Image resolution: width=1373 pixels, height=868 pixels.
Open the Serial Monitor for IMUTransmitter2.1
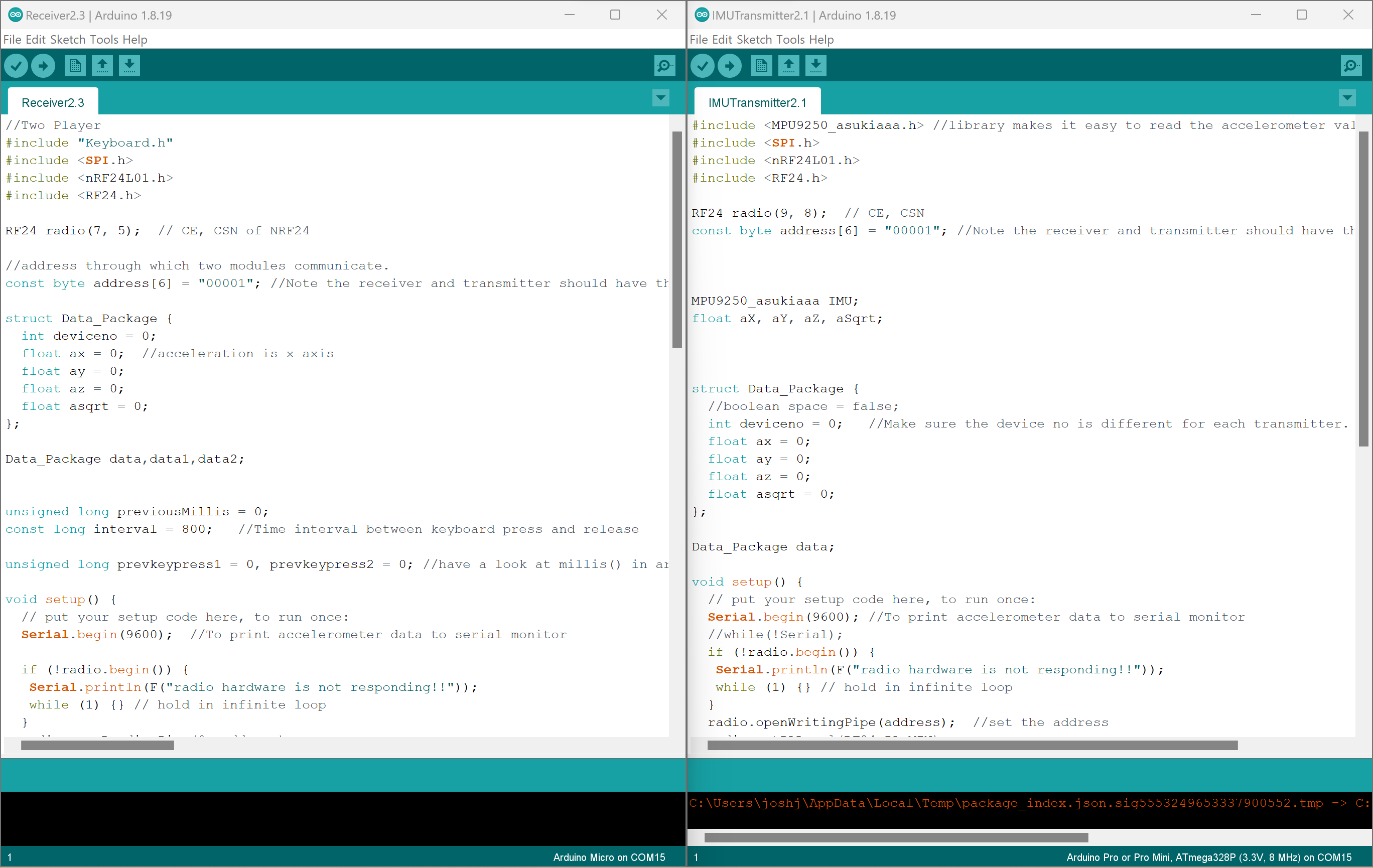coord(1351,65)
